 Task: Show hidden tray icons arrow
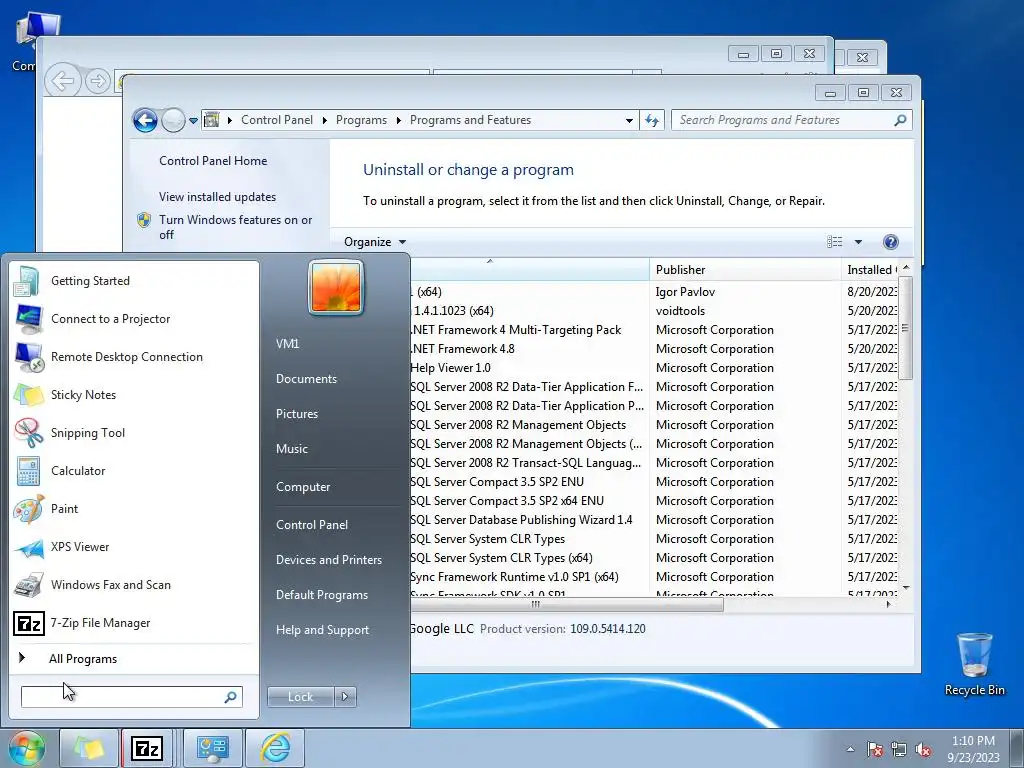(x=850, y=750)
